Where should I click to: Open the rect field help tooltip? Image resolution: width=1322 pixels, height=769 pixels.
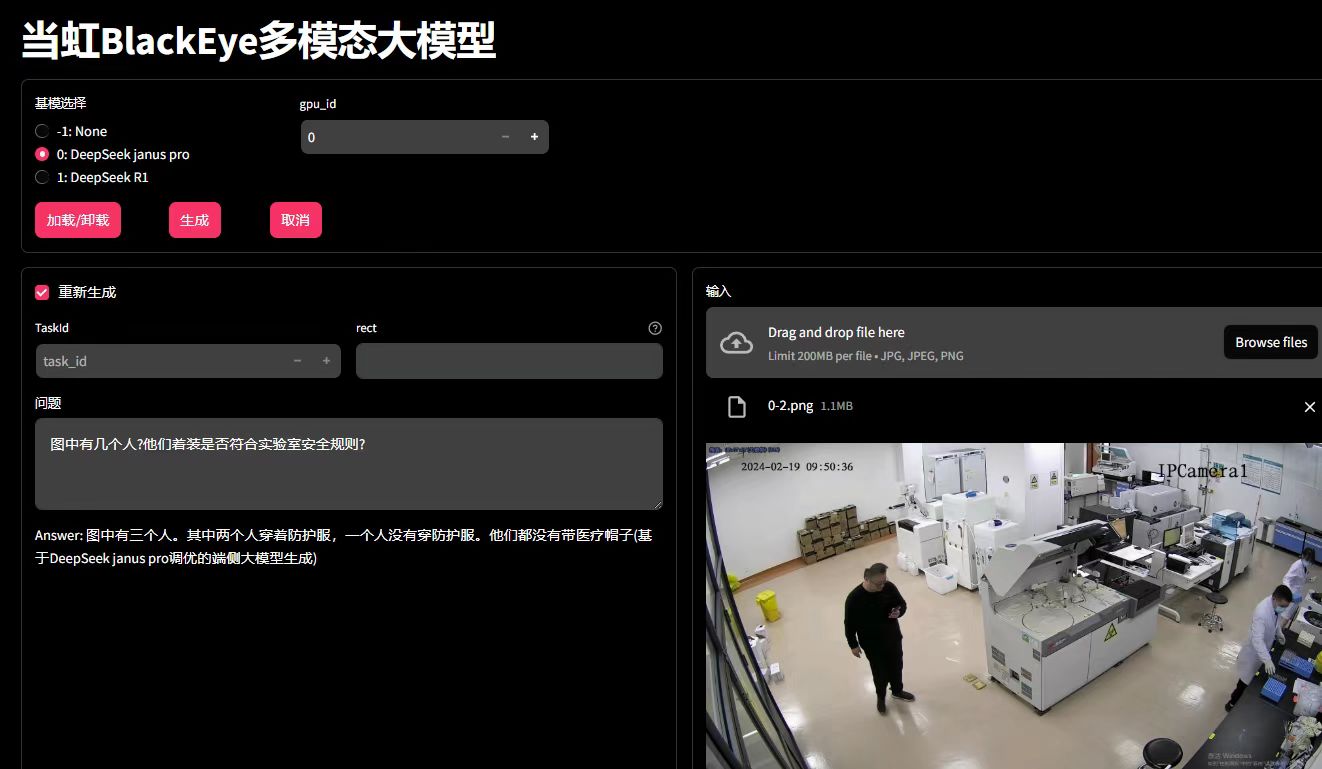tap(654, 327)
